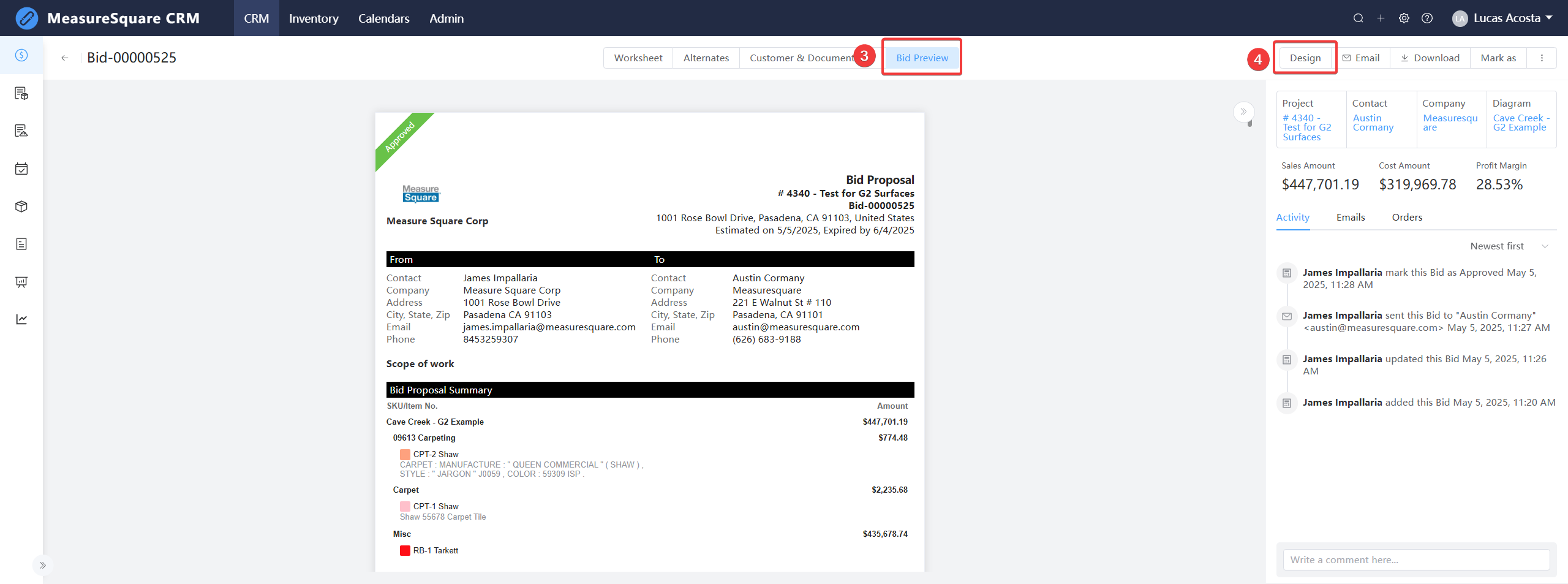The image size is (1568, 584).
Task: Click the james.impallaria@measuresquare.com email text
Action: 549,327
